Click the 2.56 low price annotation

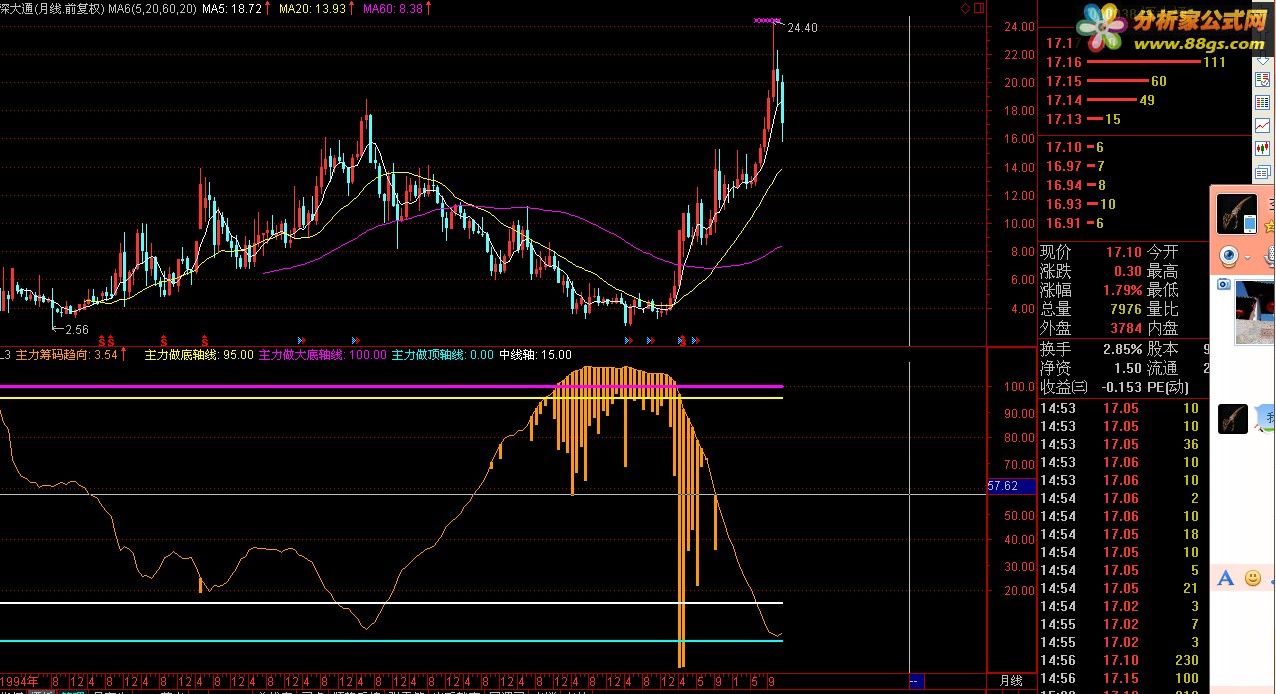point(77,329)
